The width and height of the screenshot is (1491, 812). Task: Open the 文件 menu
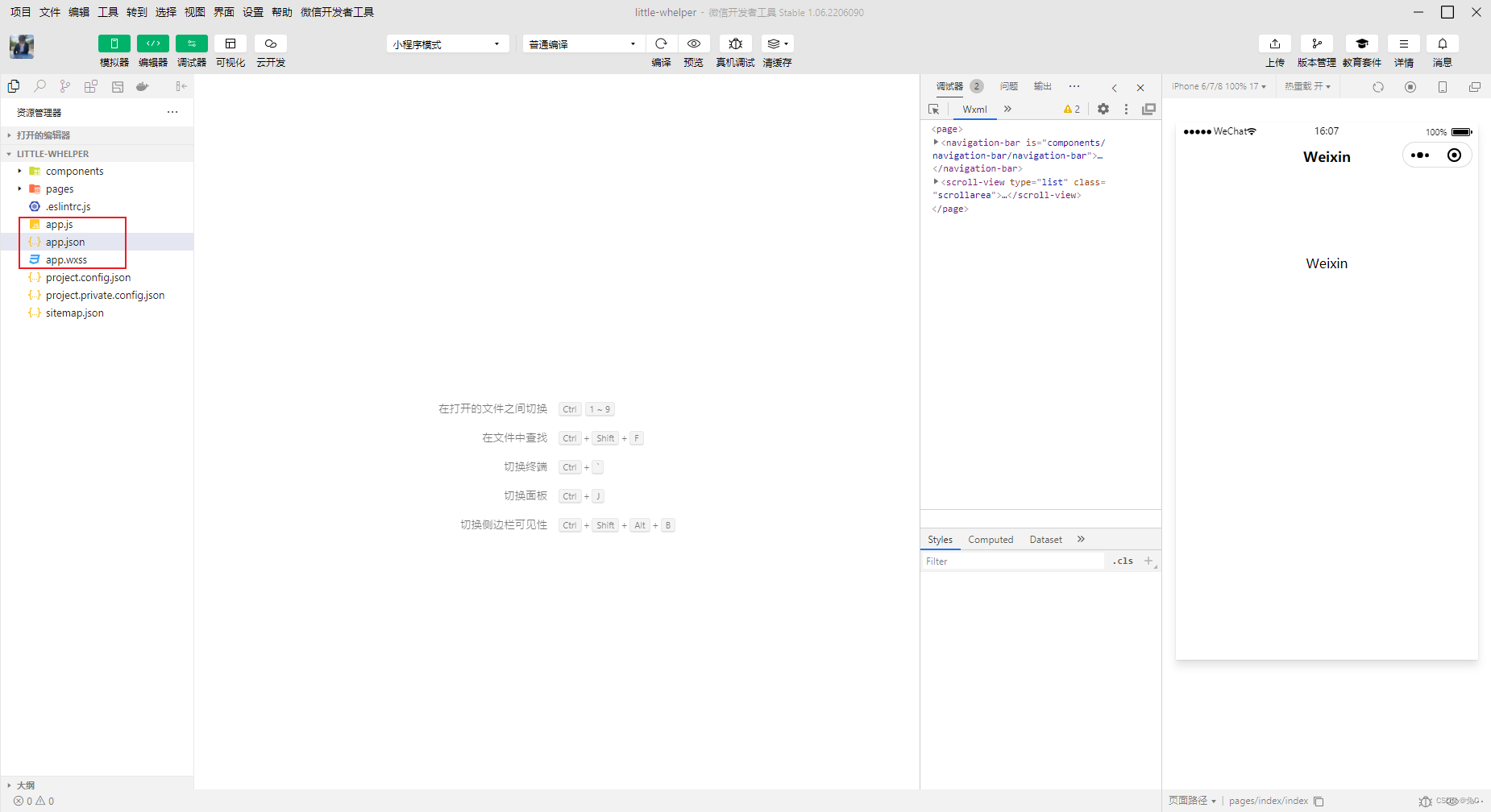point(50,12)
